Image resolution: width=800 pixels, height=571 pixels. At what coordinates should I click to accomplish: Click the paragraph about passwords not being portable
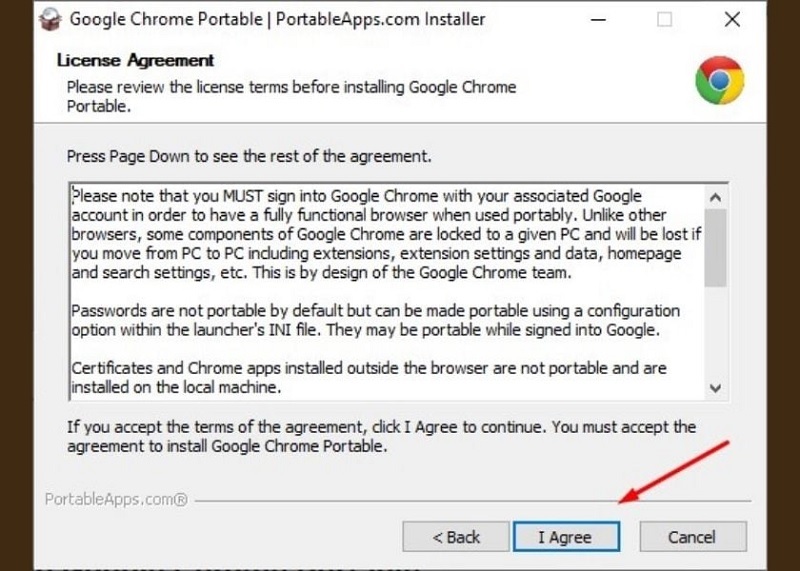[x=375, y=321]
